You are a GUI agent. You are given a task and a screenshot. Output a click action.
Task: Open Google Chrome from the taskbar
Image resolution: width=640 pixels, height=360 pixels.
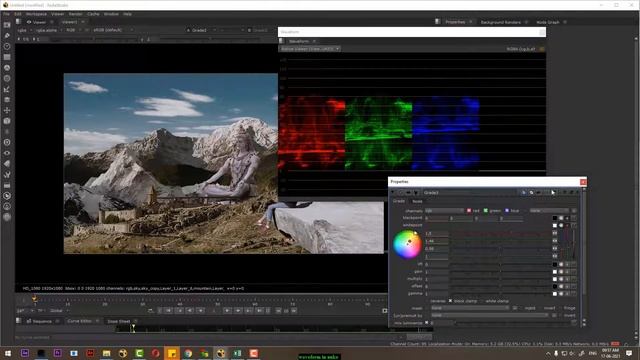[188, 353]
